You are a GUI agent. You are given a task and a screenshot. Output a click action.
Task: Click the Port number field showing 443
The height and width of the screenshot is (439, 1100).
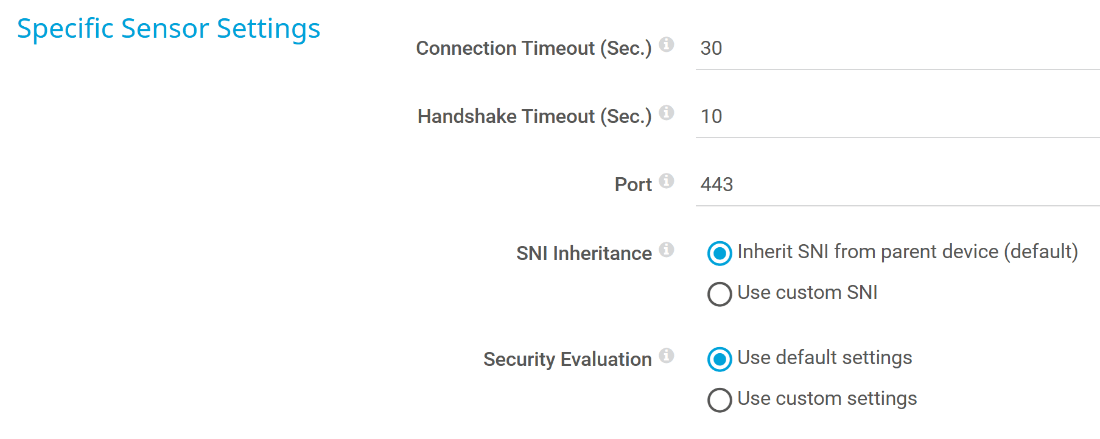897,185
